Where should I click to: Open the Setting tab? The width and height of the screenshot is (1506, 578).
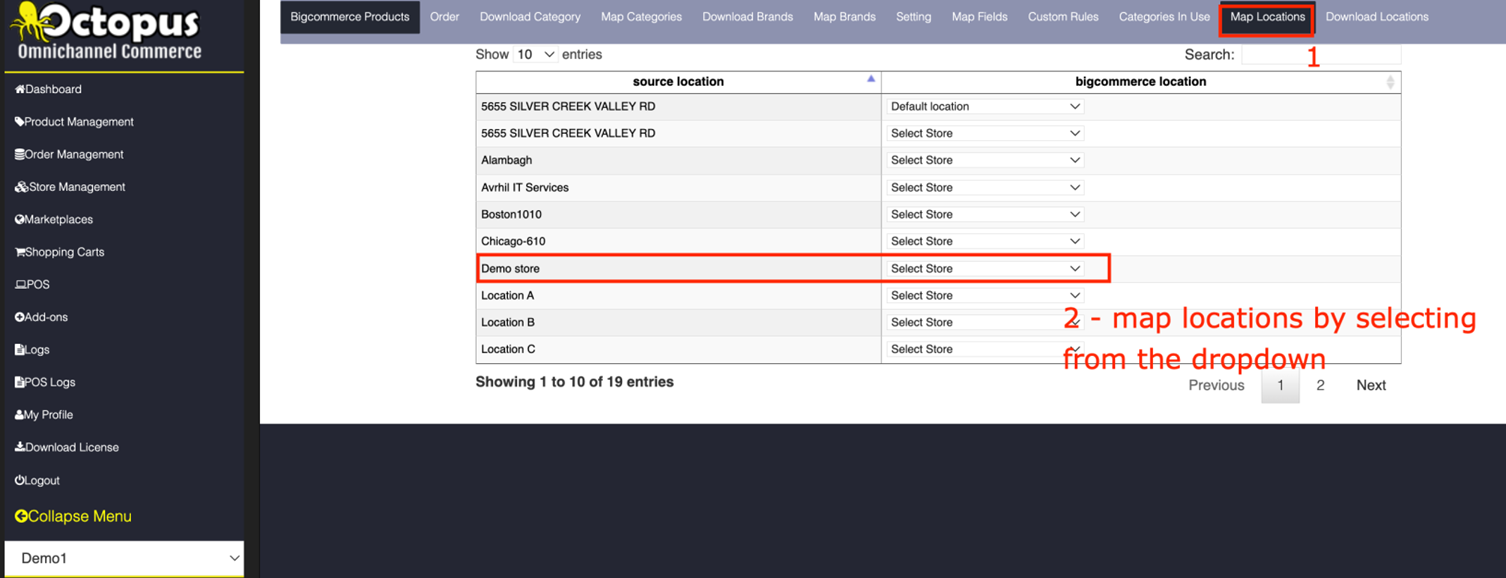tap(913, 17)
